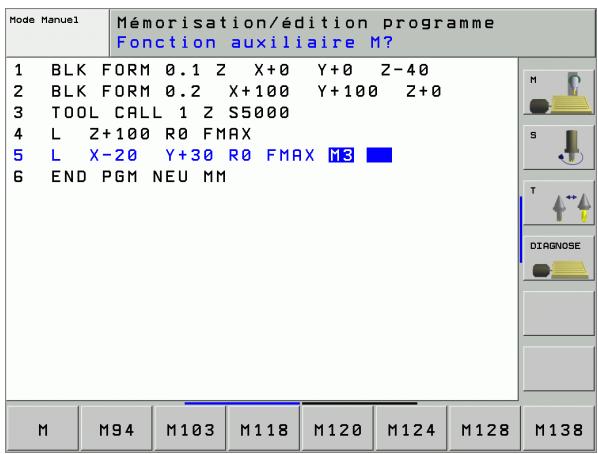The image size is (598, 454).
Task: Select line 2 BLK FORM 0.2
Action: pos(227,92)
